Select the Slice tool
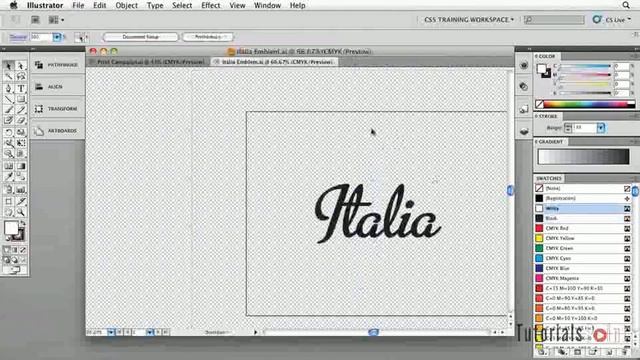 click(x=21, y=201)
